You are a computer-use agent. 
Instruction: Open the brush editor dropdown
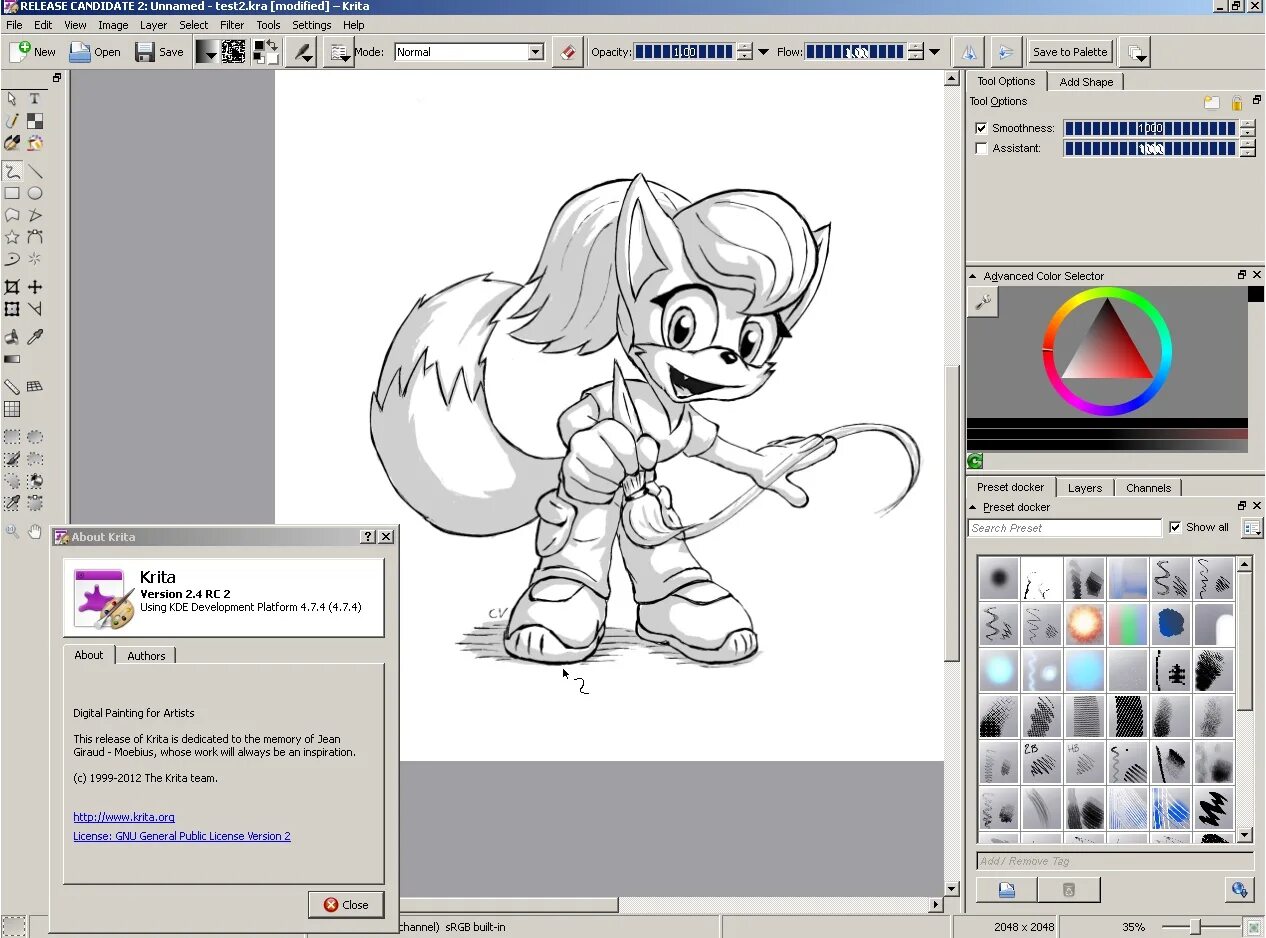click(x=301, y=52)
